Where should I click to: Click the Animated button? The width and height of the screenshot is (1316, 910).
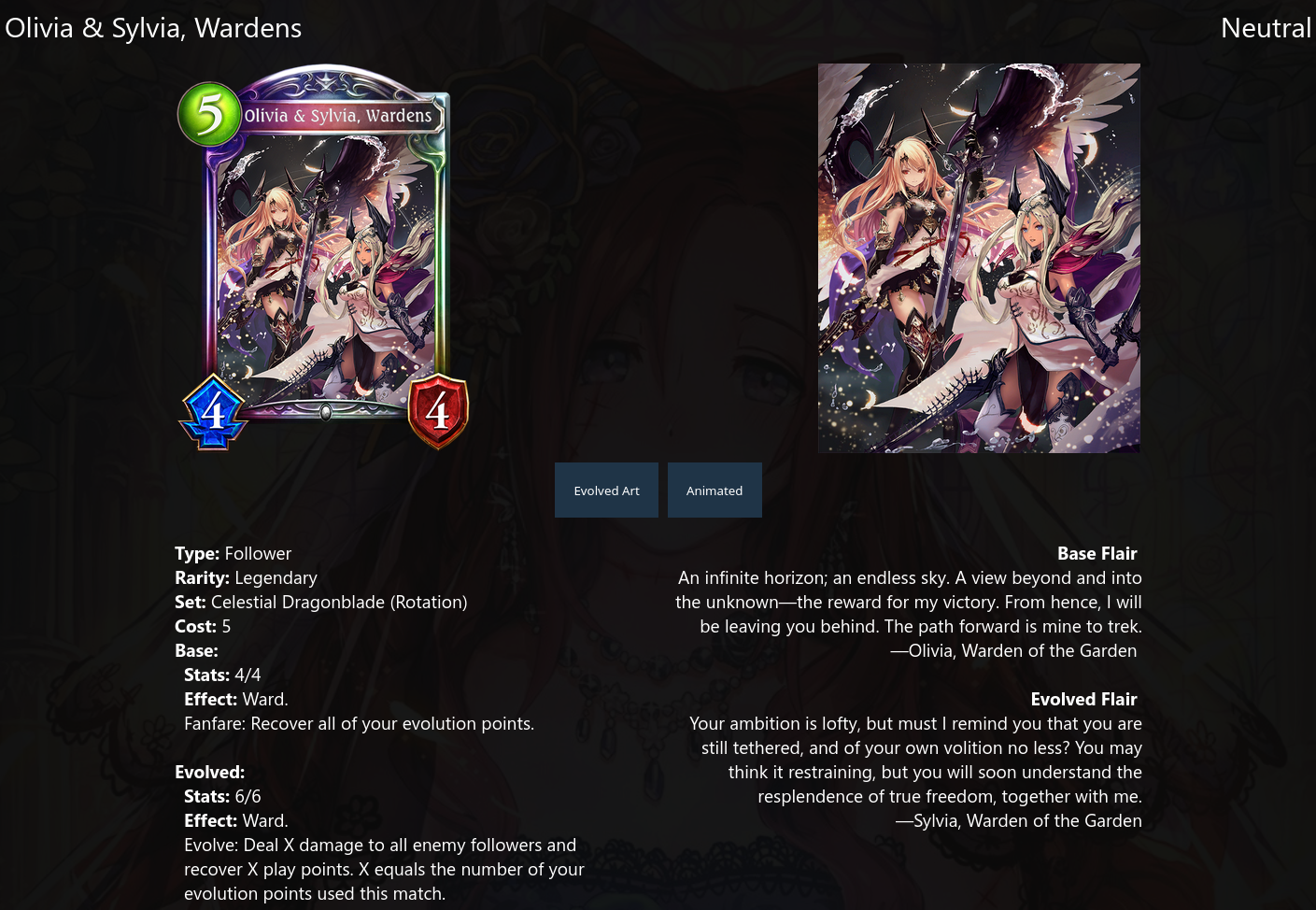(715, 491)
